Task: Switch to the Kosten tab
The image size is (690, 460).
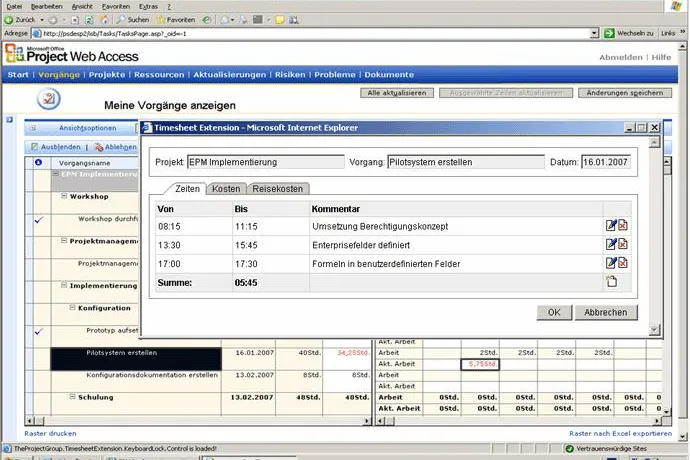Action: 226,189
